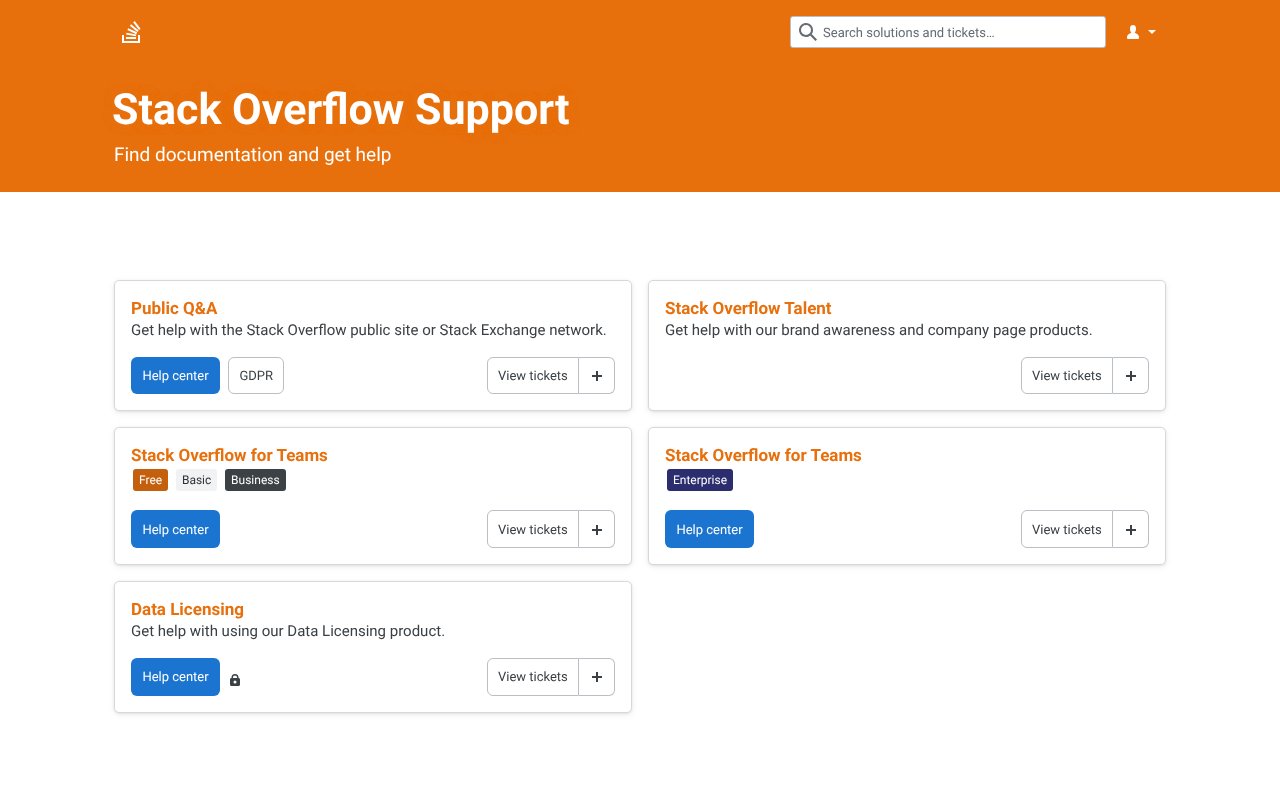Open Help center for Teams Enterprise
Viewport: 1280px width, 800px height.
pyautogui.click(x=709, y=530)
